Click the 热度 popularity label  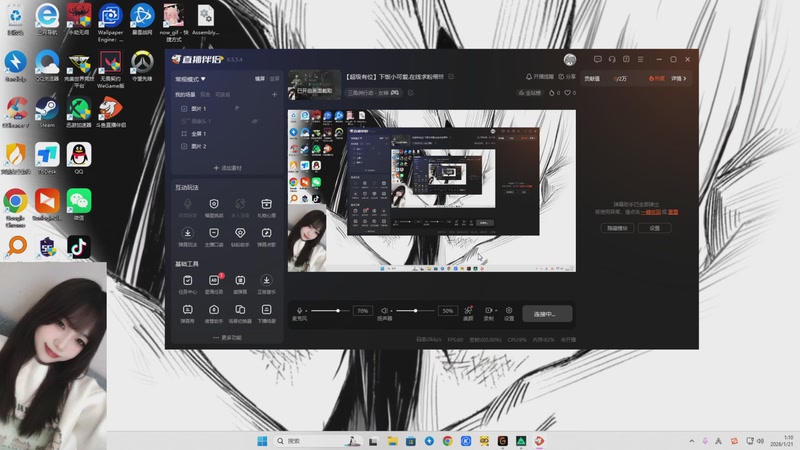[x=657, y=79]
